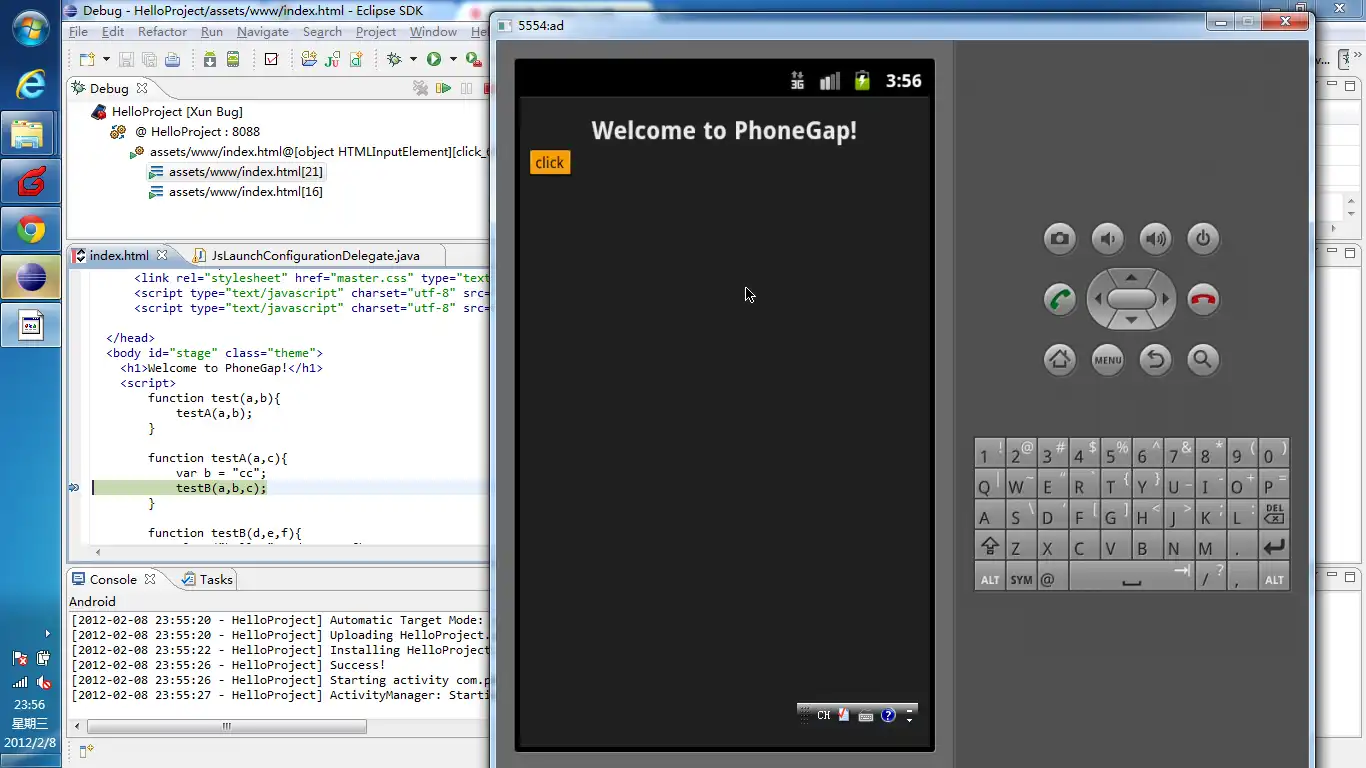Open the Run launch dropdown arrow
Viewport: 1366px width, 768px height.
[x=452, y=60]
